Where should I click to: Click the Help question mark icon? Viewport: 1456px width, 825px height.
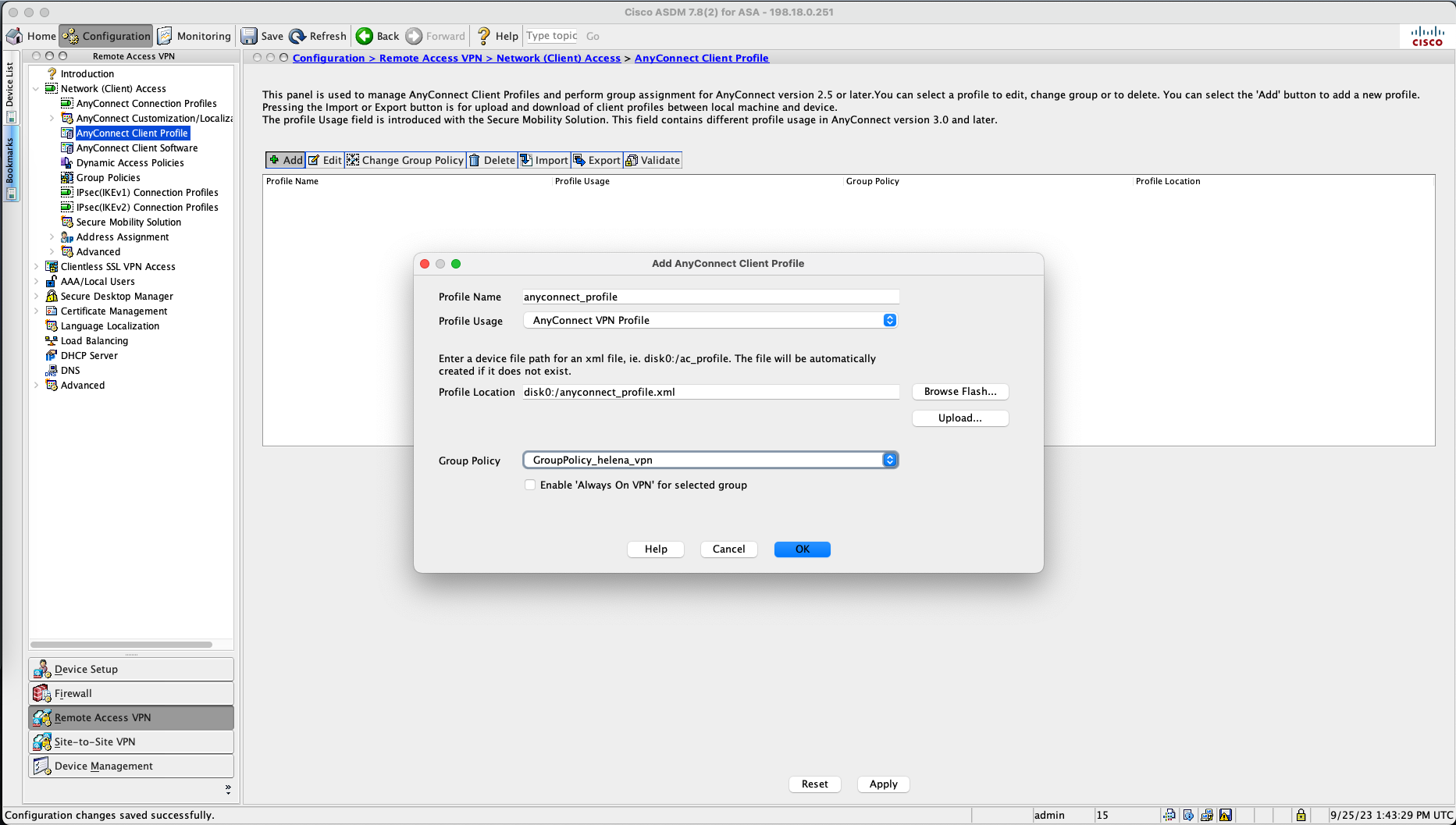tap(484, 36)
